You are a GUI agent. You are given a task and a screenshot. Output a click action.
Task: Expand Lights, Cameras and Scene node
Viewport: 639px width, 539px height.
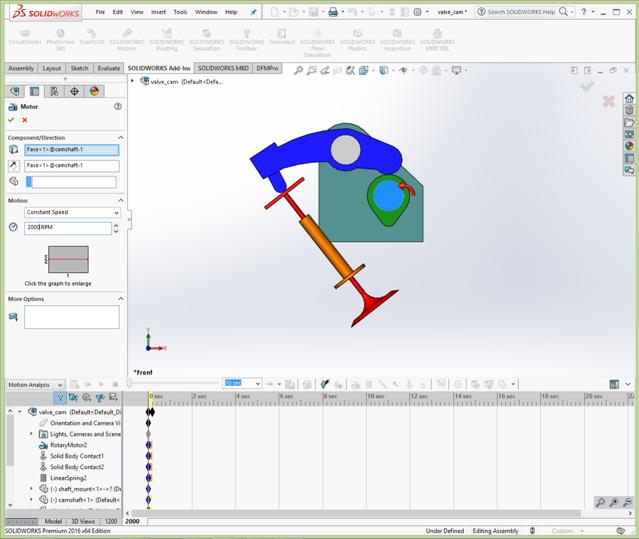pos(31,434)
